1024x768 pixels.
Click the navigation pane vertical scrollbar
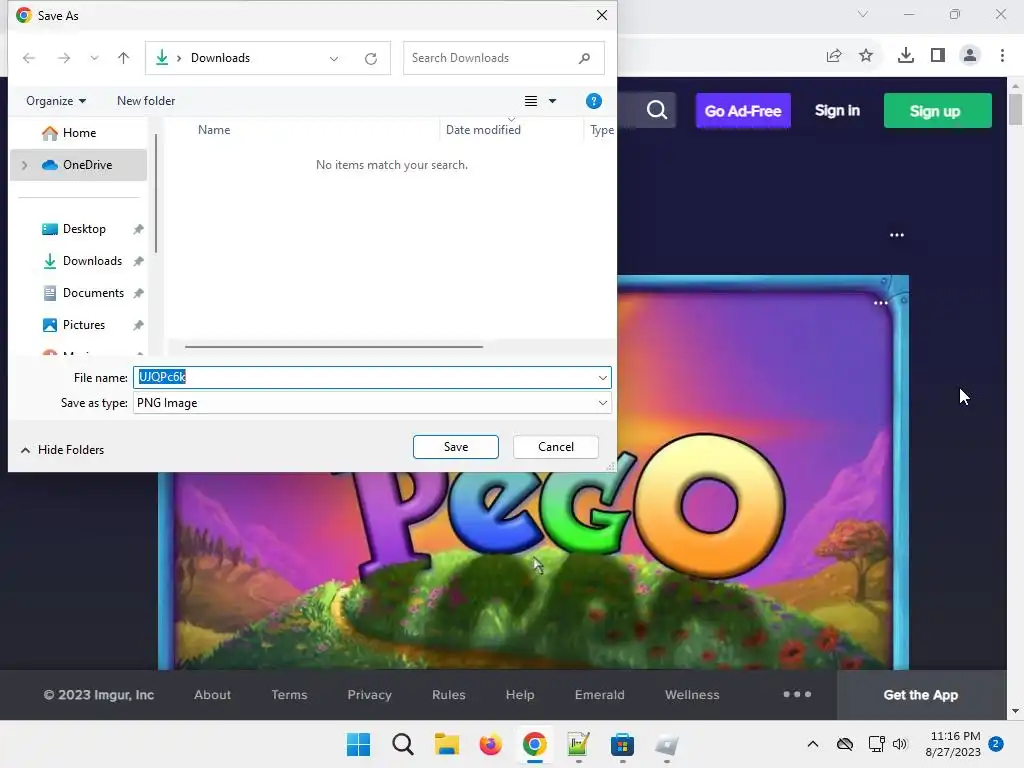[x=156, y=193]
